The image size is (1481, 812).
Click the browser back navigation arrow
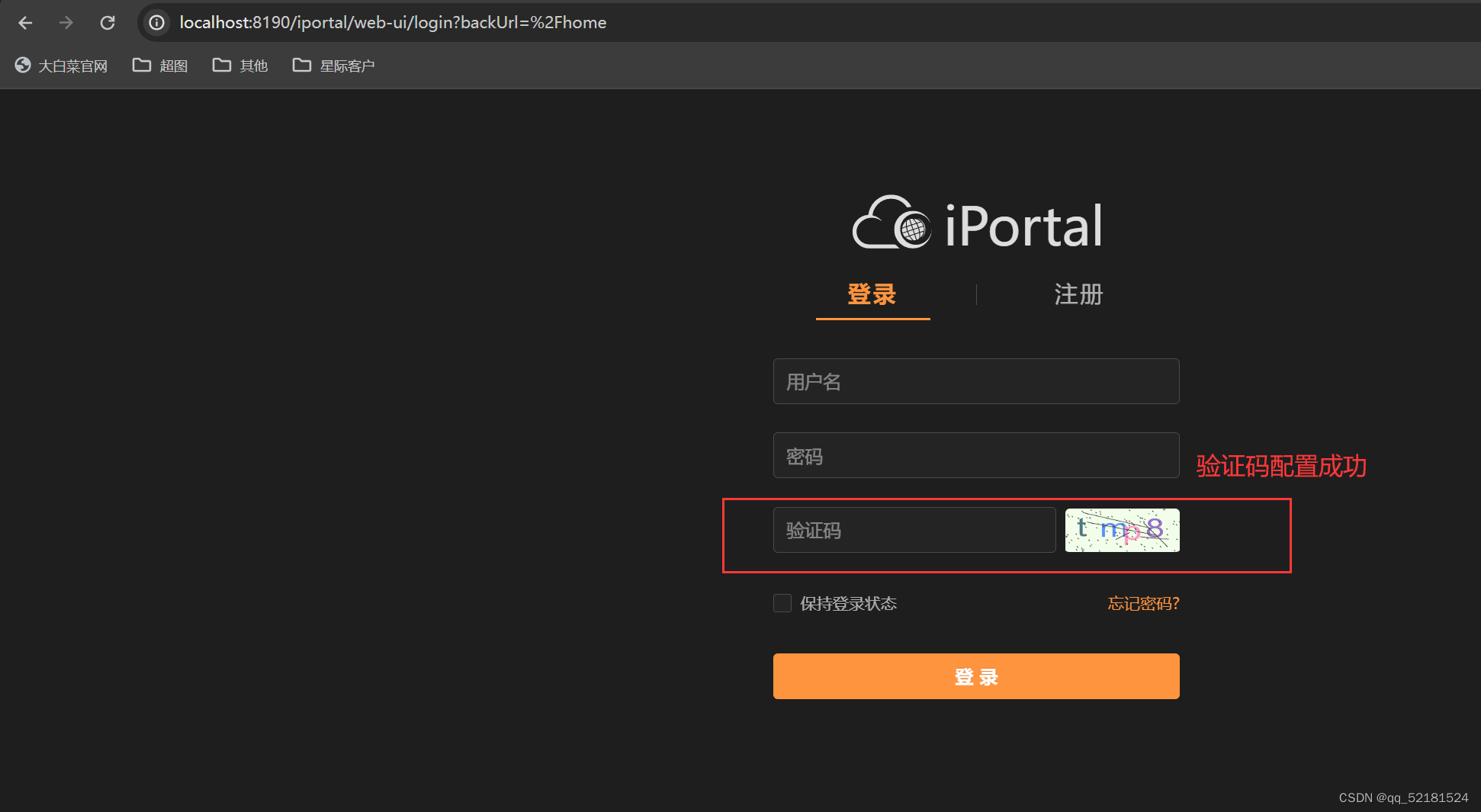[25, 22]
